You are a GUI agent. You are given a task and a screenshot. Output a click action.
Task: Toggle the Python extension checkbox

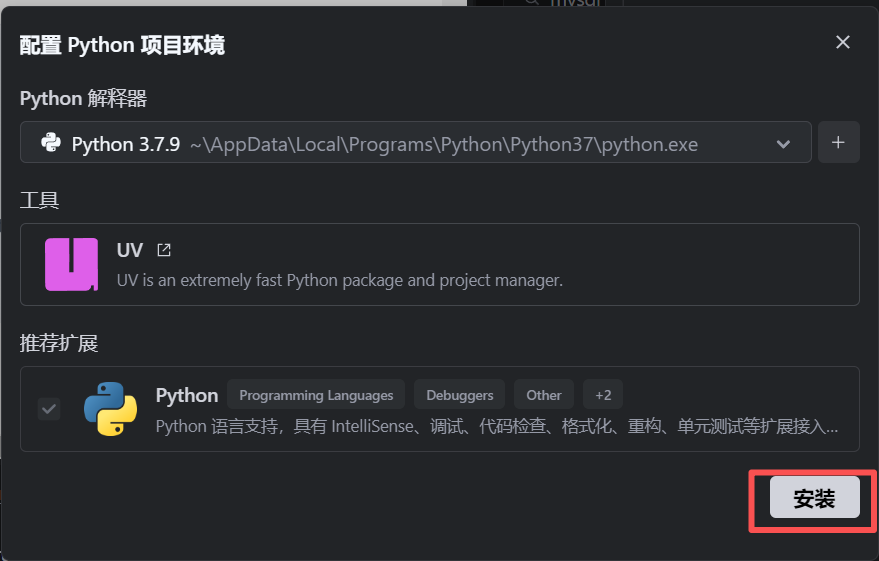49,409
